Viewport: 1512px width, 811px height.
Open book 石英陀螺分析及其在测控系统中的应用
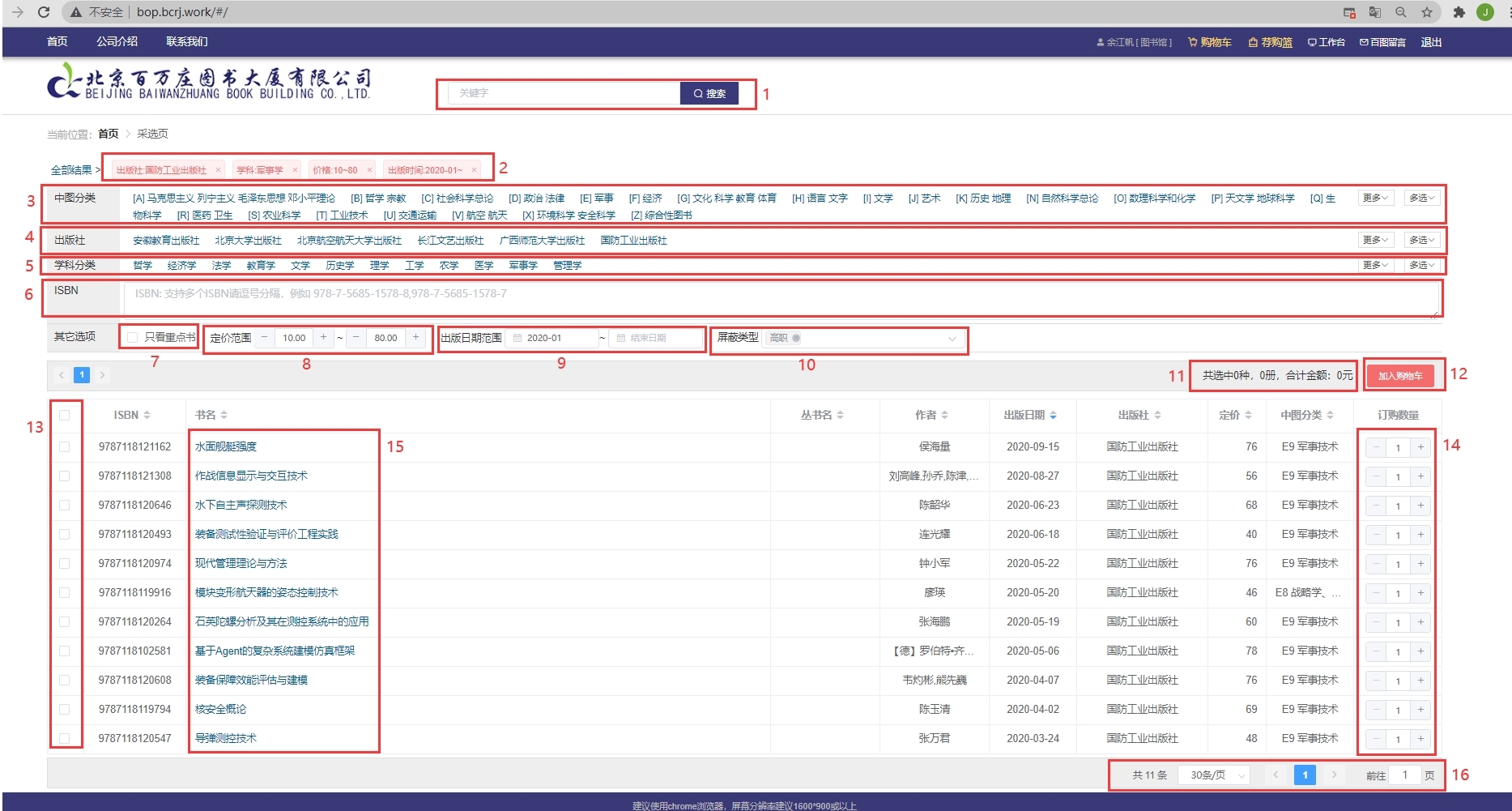click(x=282, y=621)
